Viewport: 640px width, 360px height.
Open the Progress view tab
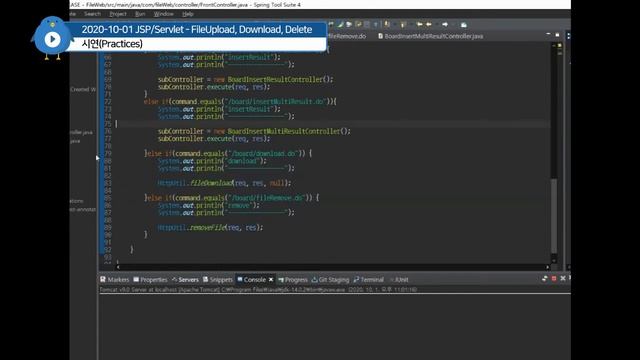[293, 280]
